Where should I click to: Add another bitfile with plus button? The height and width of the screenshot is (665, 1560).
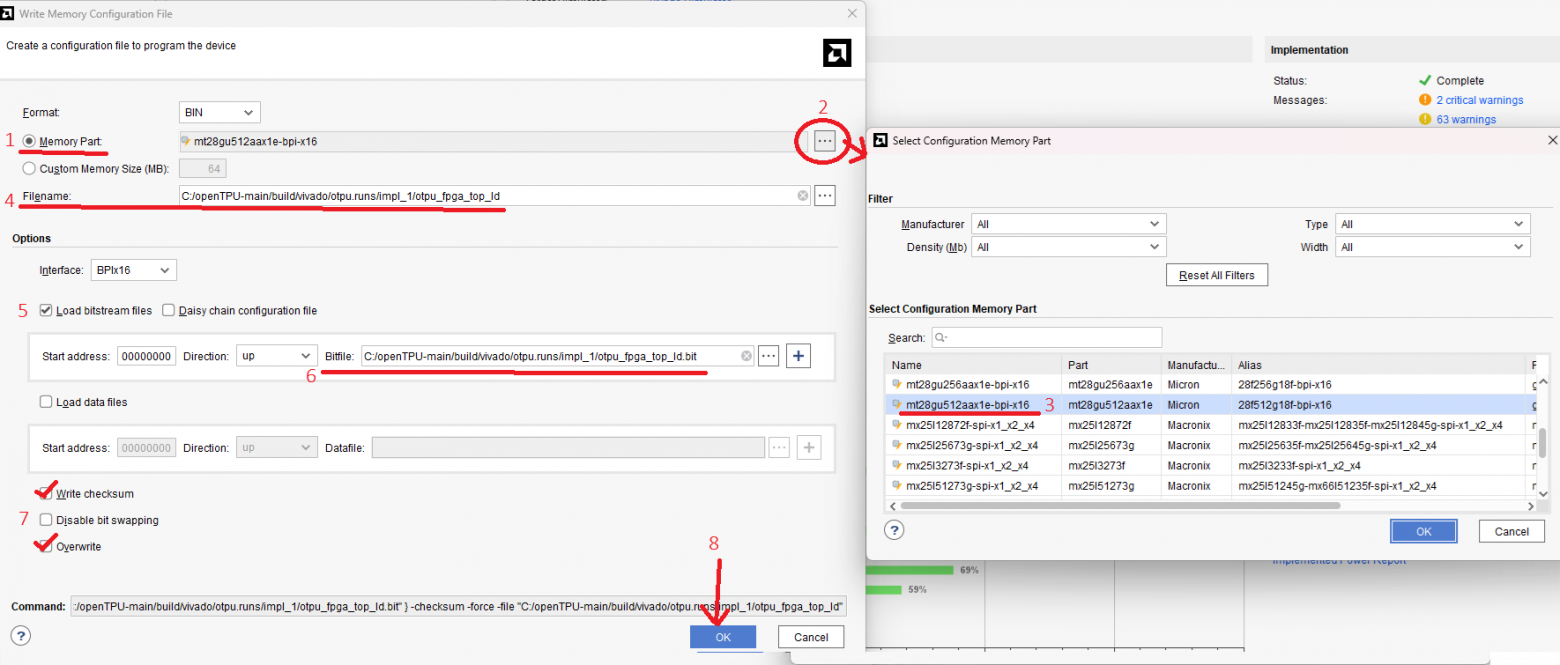(798, 356)
